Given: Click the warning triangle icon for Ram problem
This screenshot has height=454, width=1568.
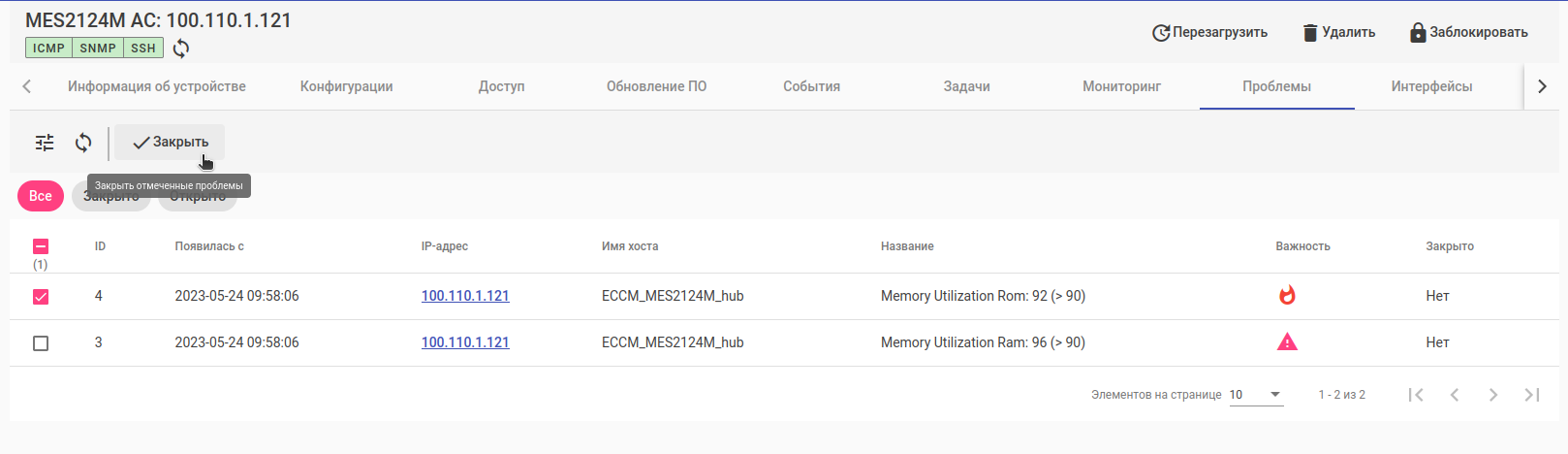Looking at the screenshot, I should coord(1287,342).
